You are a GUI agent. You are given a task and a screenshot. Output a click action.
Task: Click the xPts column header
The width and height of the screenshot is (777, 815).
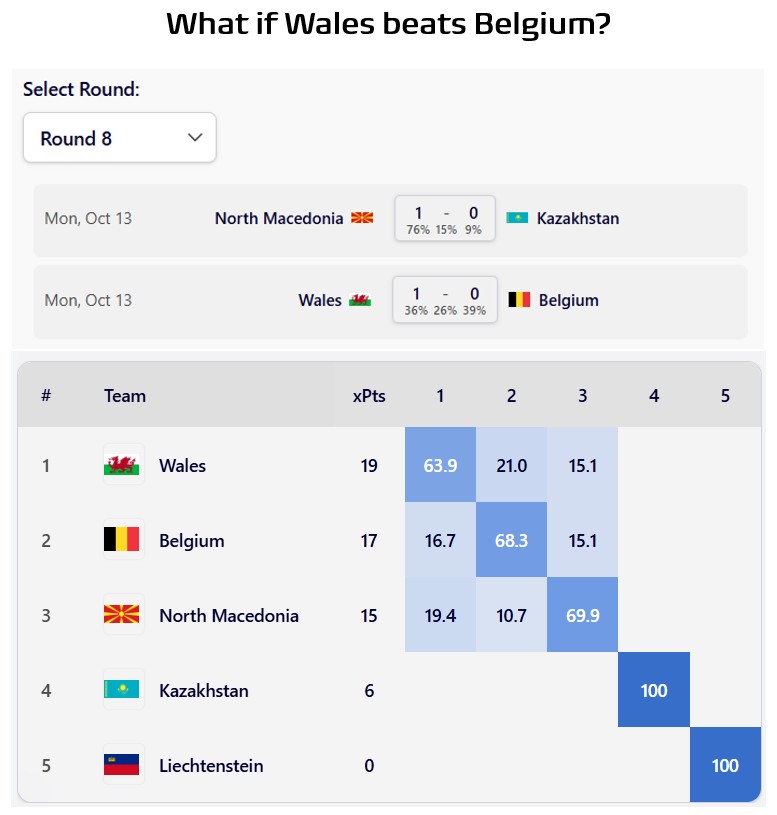369,396
